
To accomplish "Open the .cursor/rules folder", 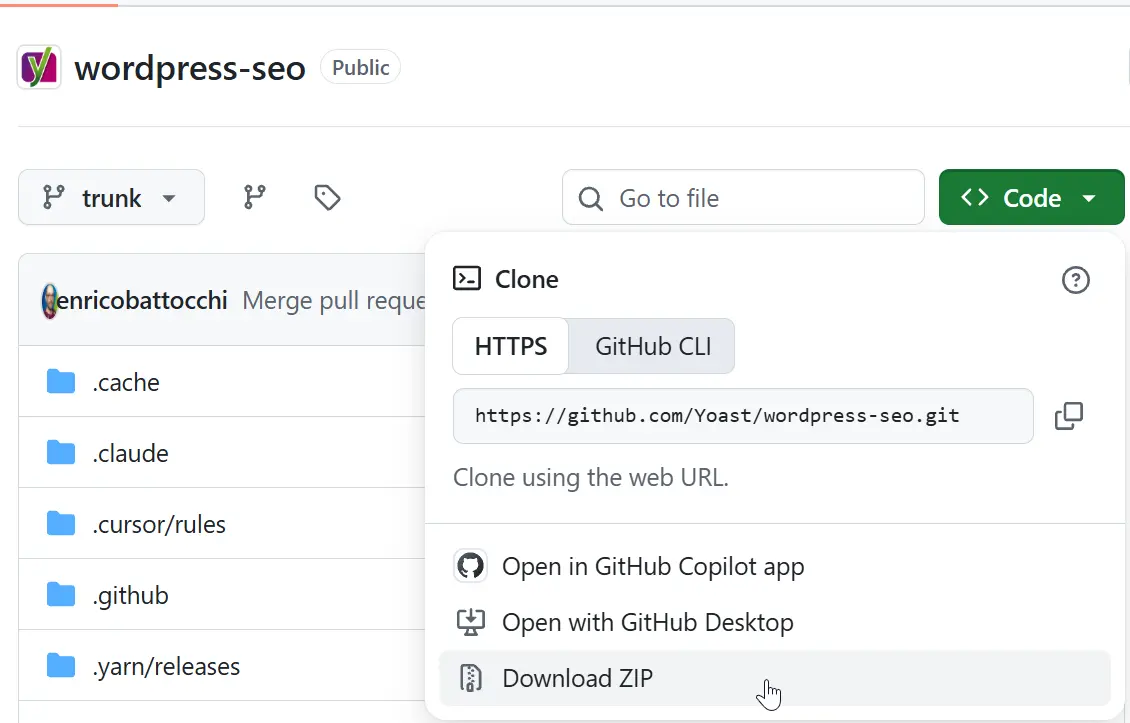I will (x=159, y=525).
